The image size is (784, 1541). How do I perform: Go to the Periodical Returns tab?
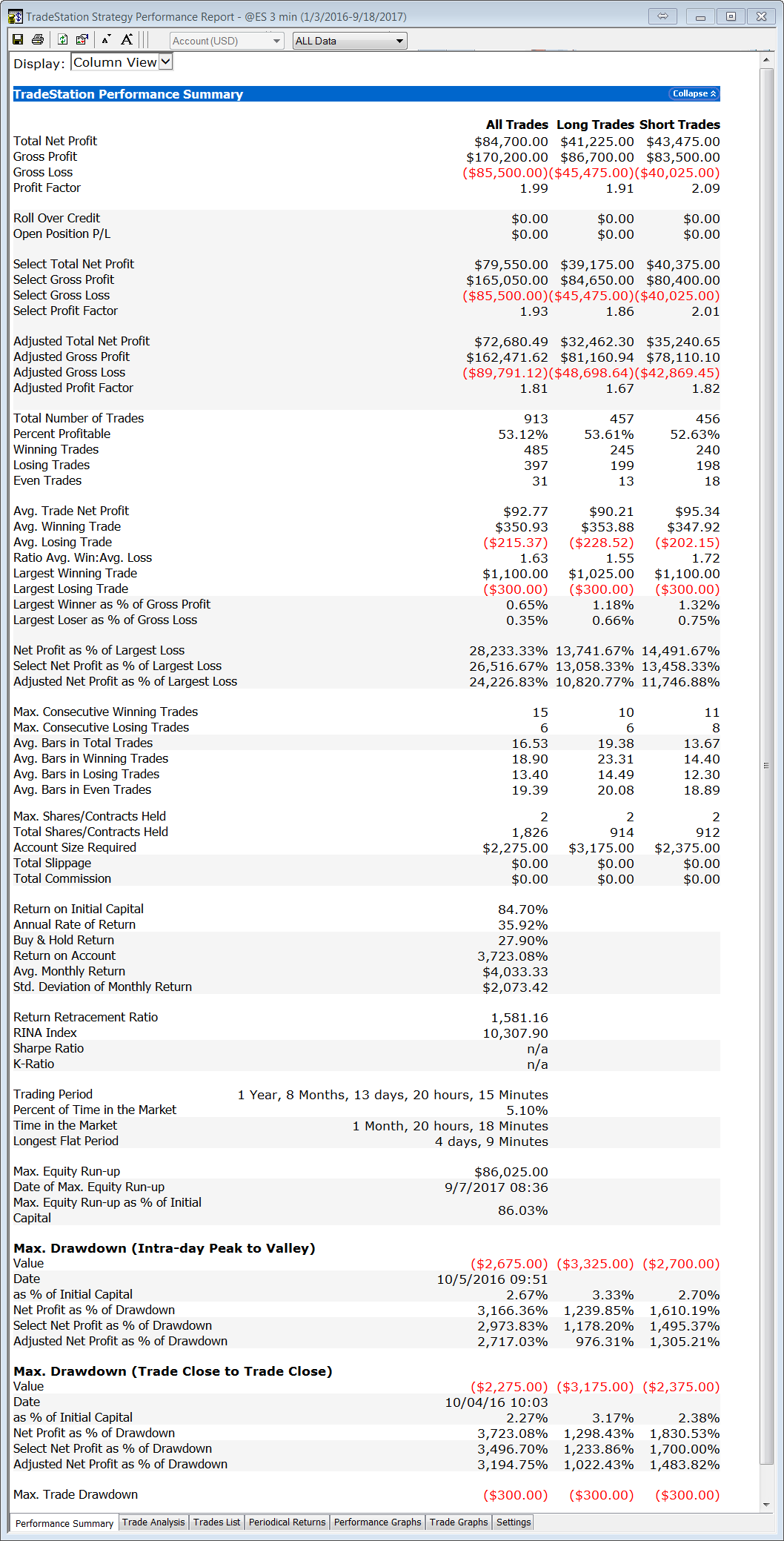(287, 1522)
